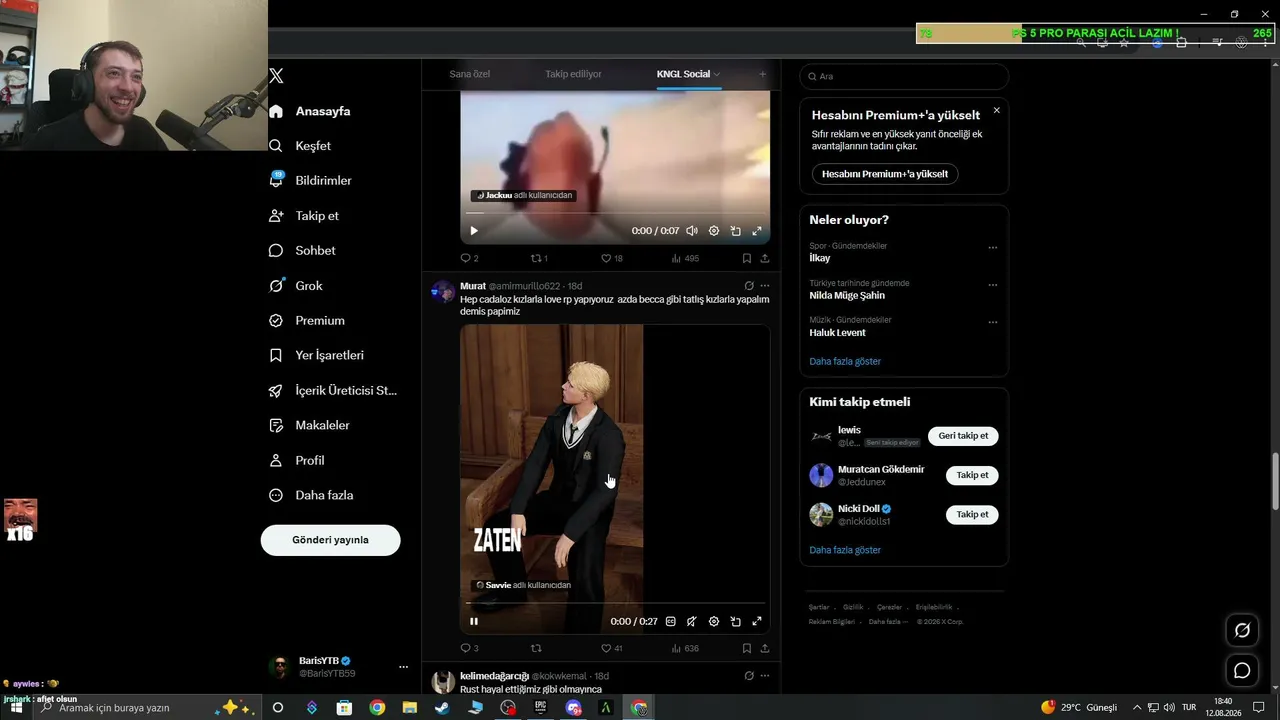Share the post with 495 views

tap(765, 258)
